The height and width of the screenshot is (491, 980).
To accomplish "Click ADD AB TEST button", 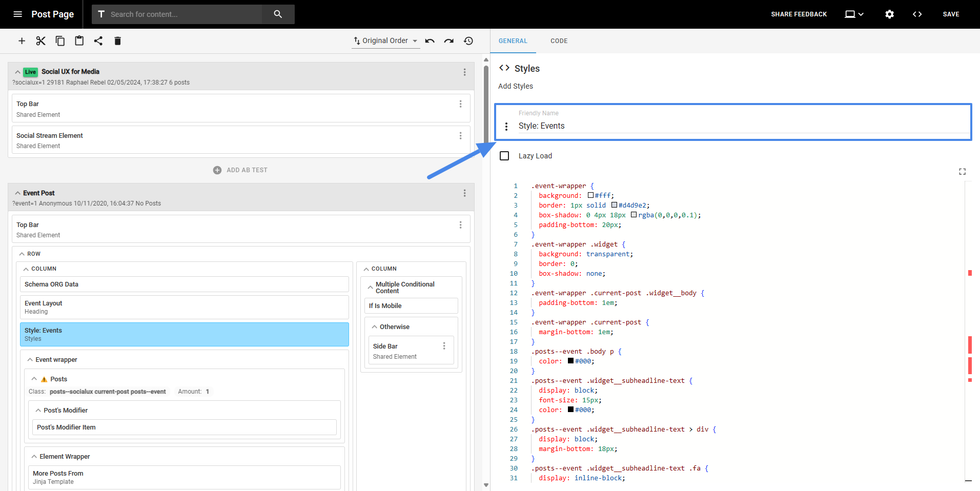I will click(x=240, y=170).
